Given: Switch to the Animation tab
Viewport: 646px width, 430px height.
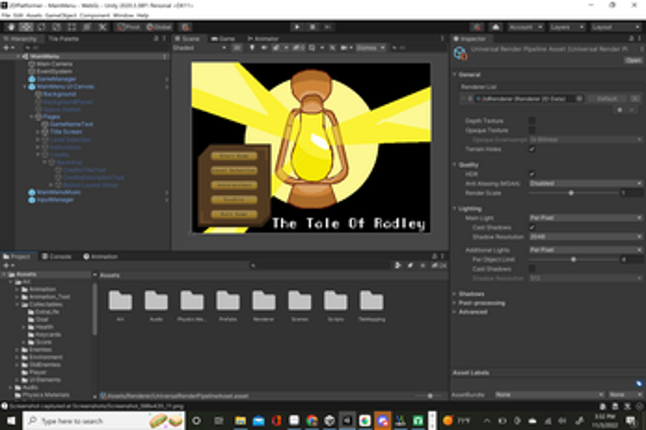Looking at the screenshot, I should (101, 257).
